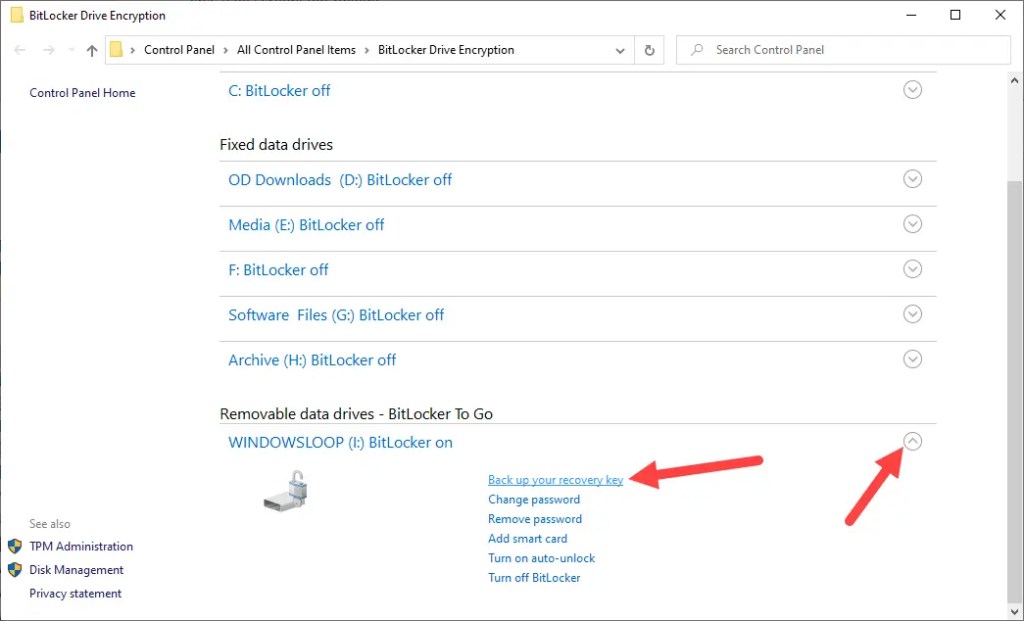Go to Control Panel breadcrumb item
Viewport: 1024px width, 621px height.
[x=179, y=50]
